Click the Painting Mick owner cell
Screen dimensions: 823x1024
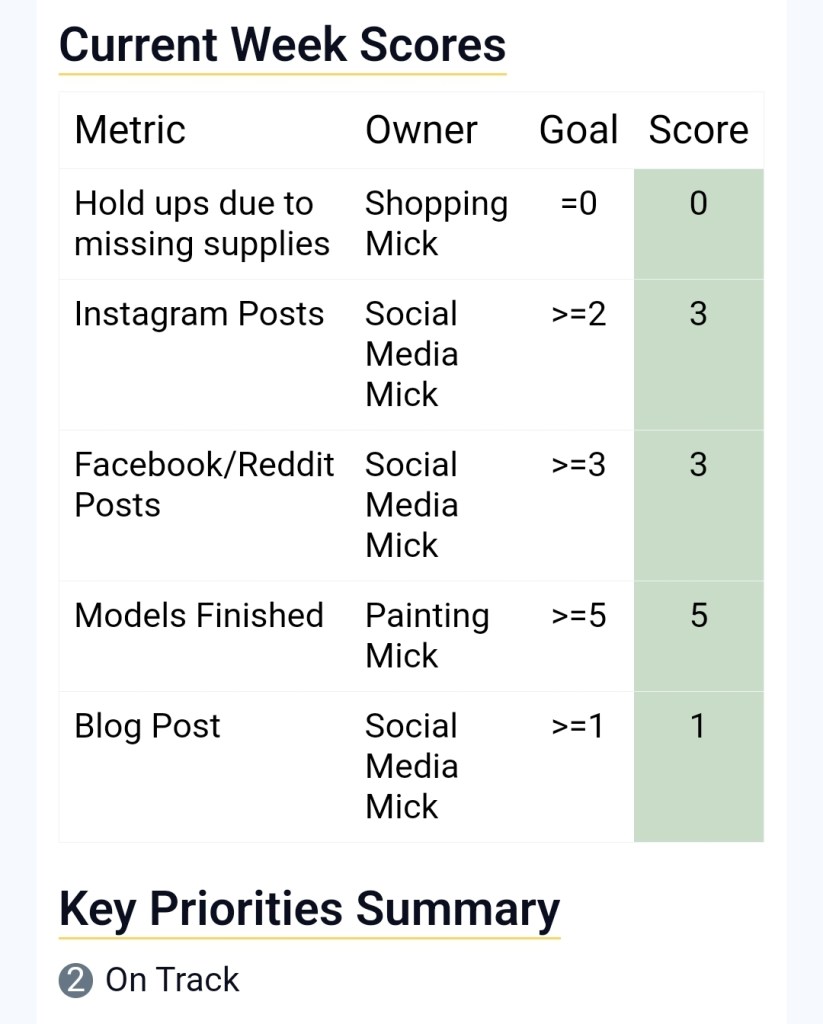coord(427,635)
